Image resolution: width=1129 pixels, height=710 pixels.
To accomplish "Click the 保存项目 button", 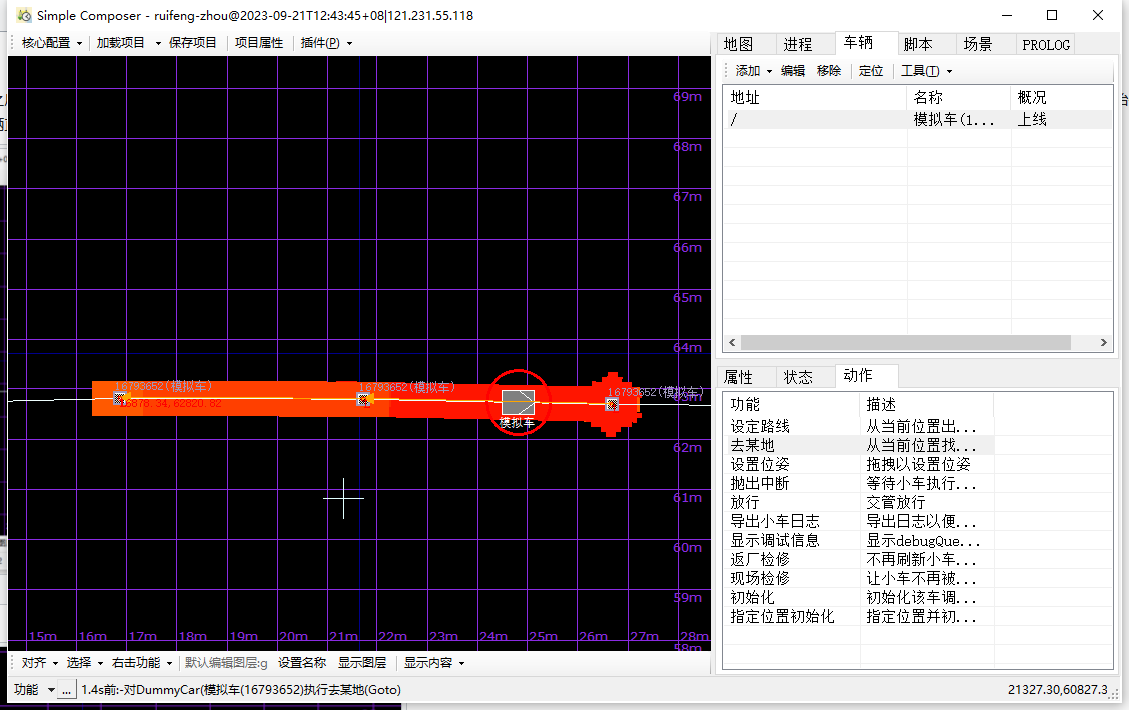I will 193,43.
